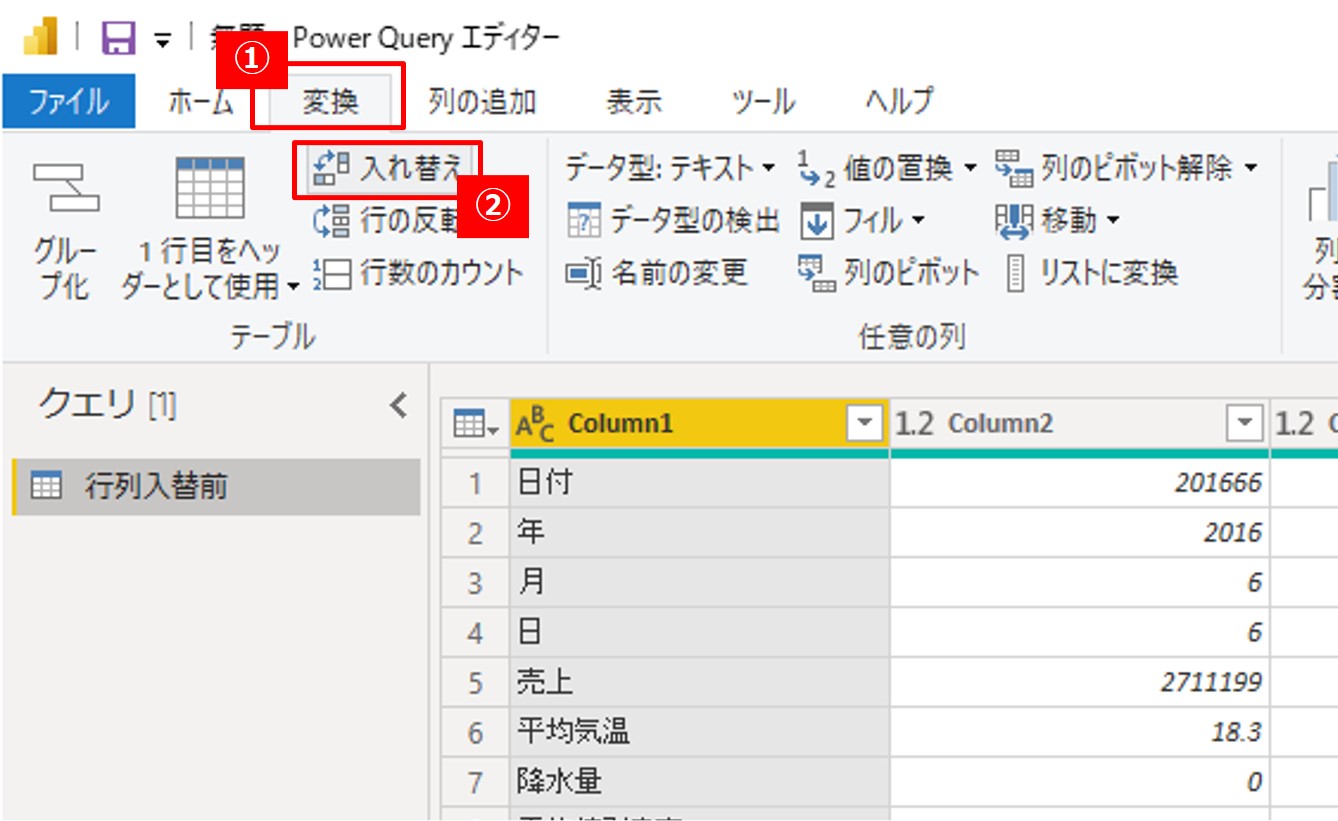Click Count Rows (行数のカウント) icon
Screen dimensions: 1338x821
pos(330,273)
